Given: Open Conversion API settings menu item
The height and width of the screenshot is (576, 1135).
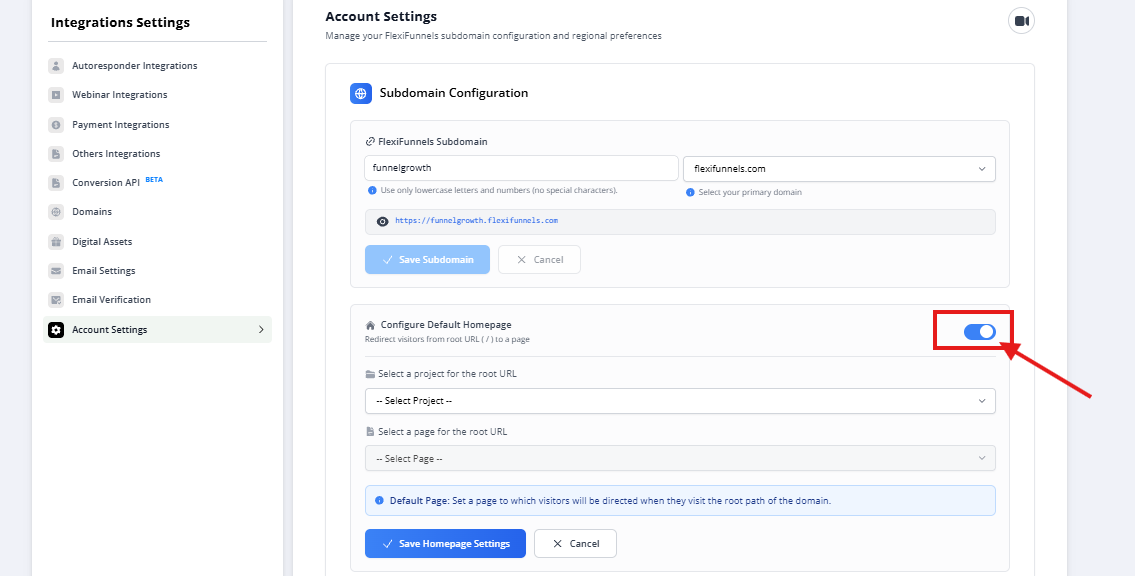Looking at the screenshot, I should click(106, 183).
